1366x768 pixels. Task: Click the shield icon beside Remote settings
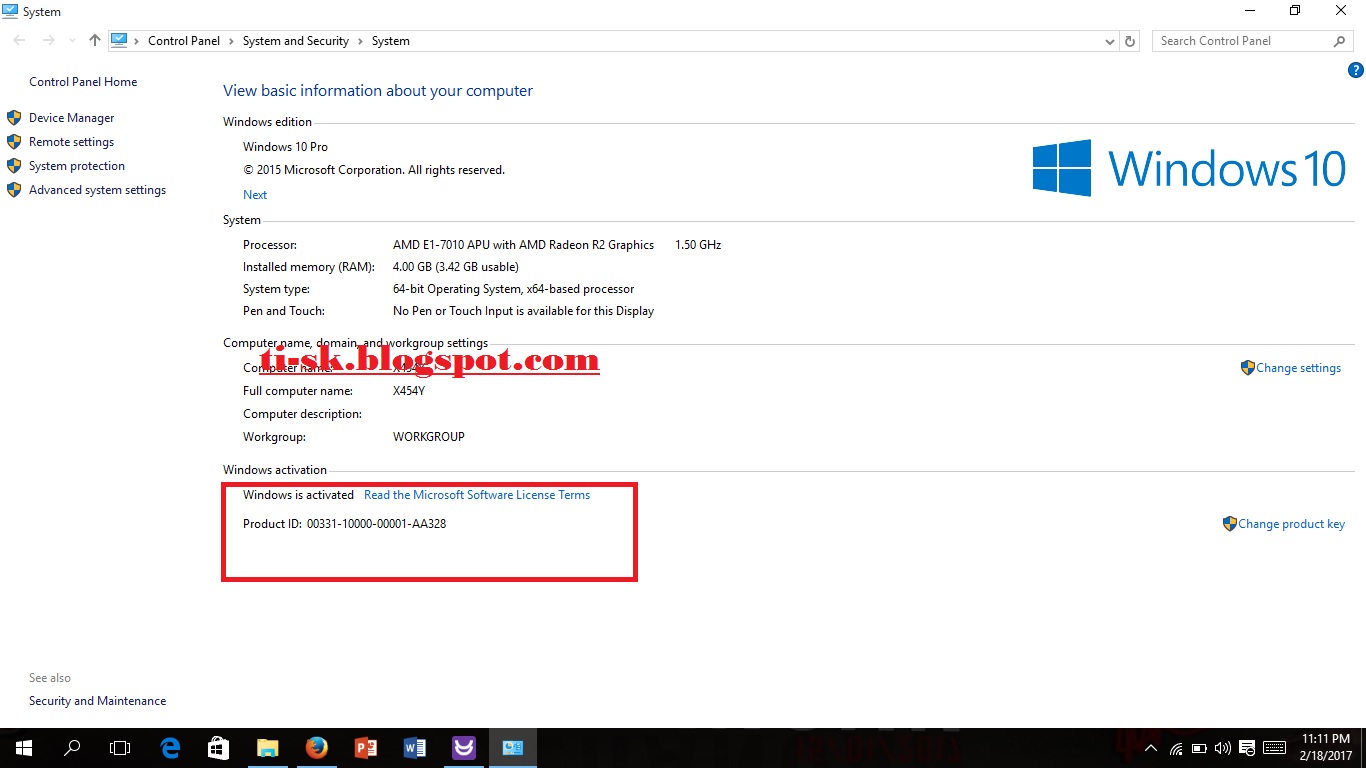(x=14, y=142)
